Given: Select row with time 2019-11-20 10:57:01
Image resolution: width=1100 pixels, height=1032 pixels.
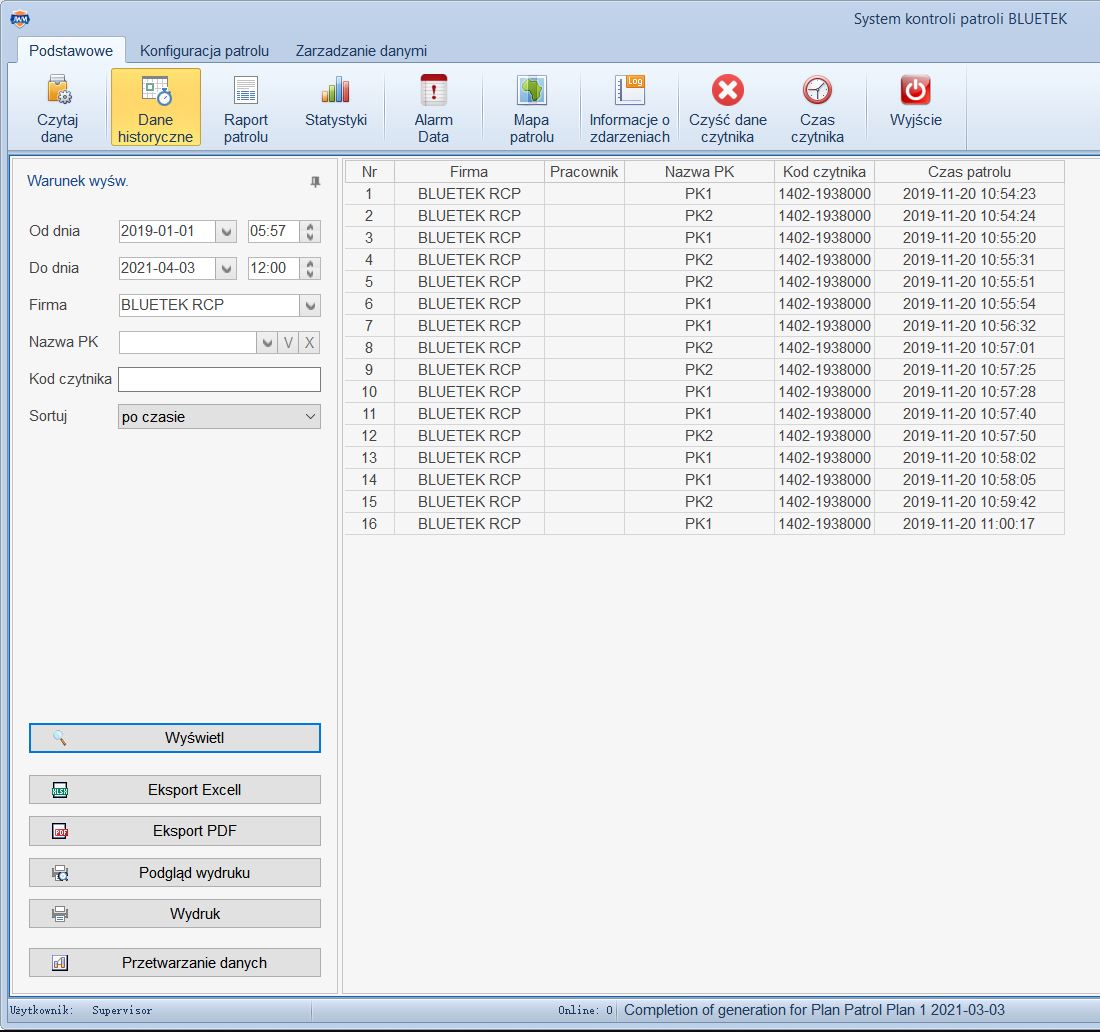Looking at the screenshot, I should (x=704, y=347).
